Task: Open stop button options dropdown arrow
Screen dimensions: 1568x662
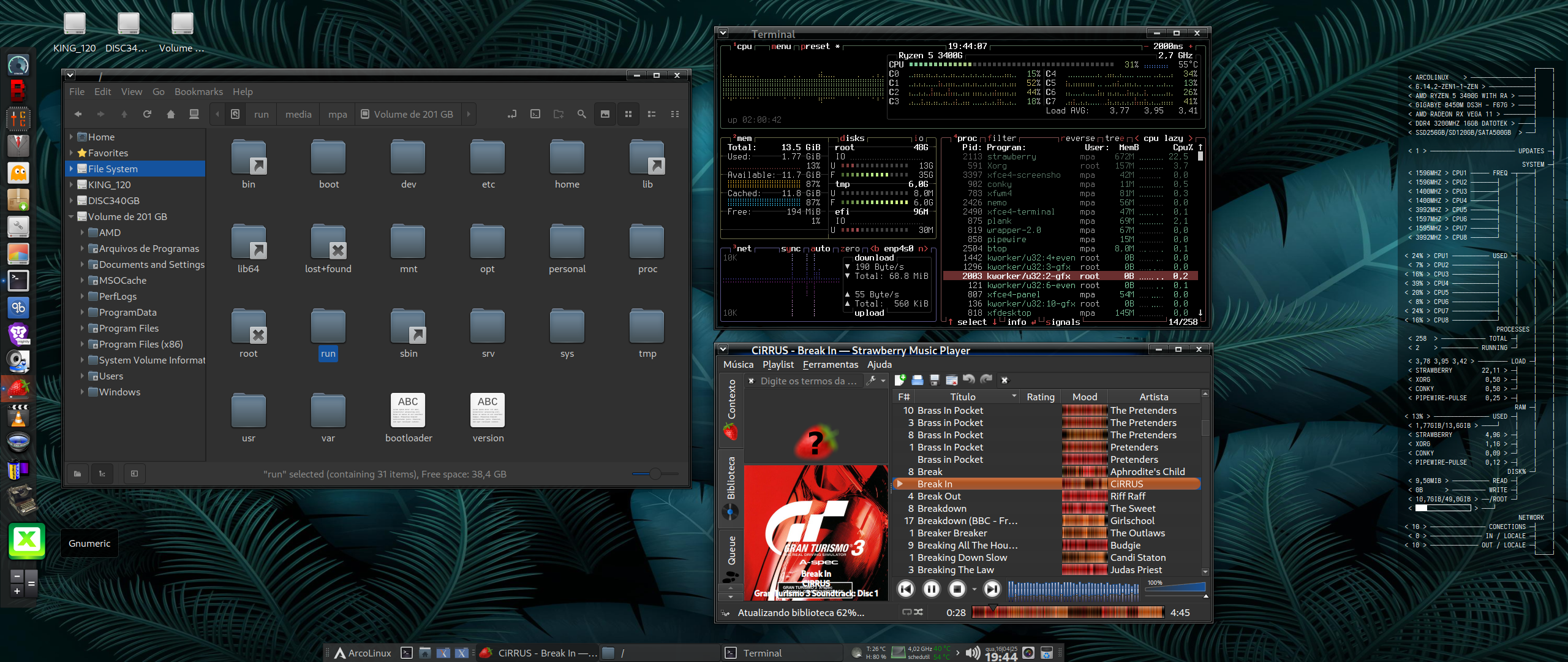Action: [x=974, y=590]
